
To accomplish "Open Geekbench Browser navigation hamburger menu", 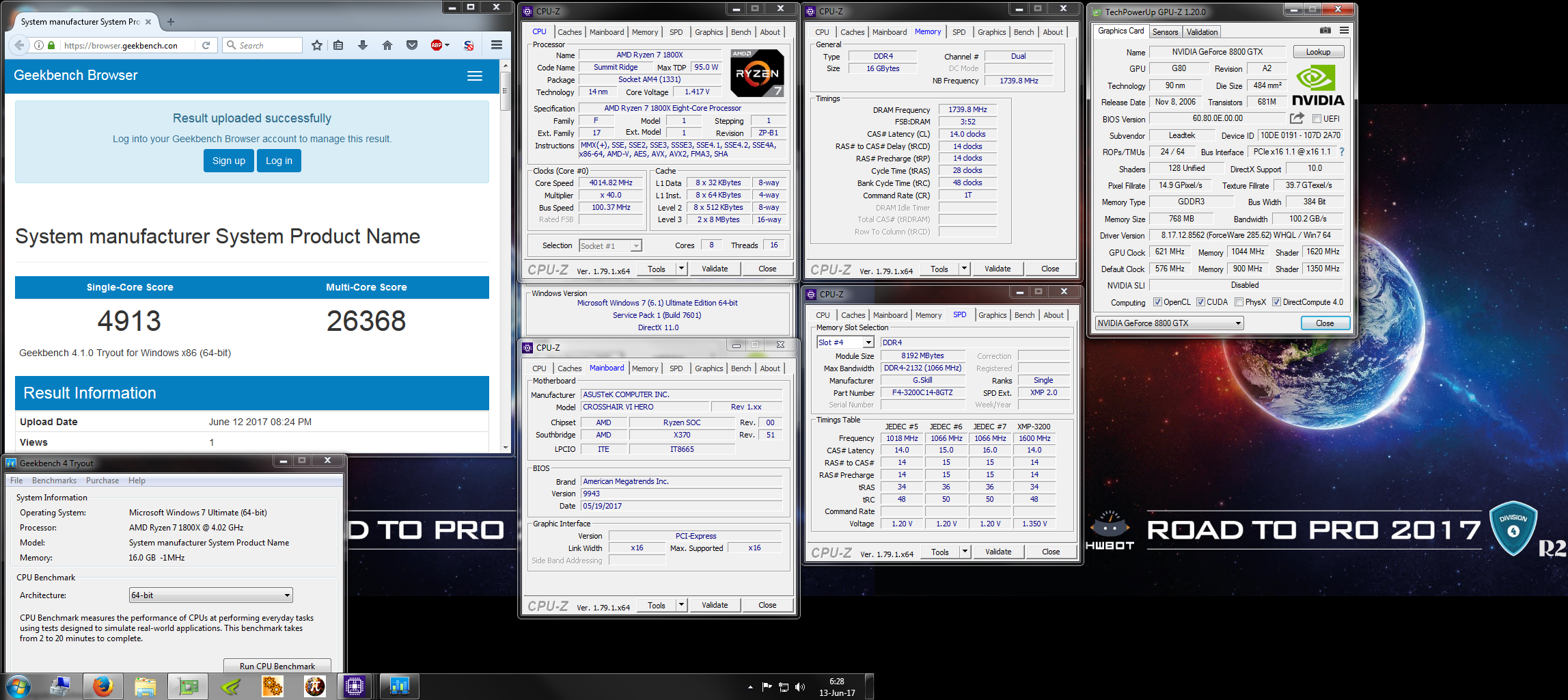I will pos(475,76).
